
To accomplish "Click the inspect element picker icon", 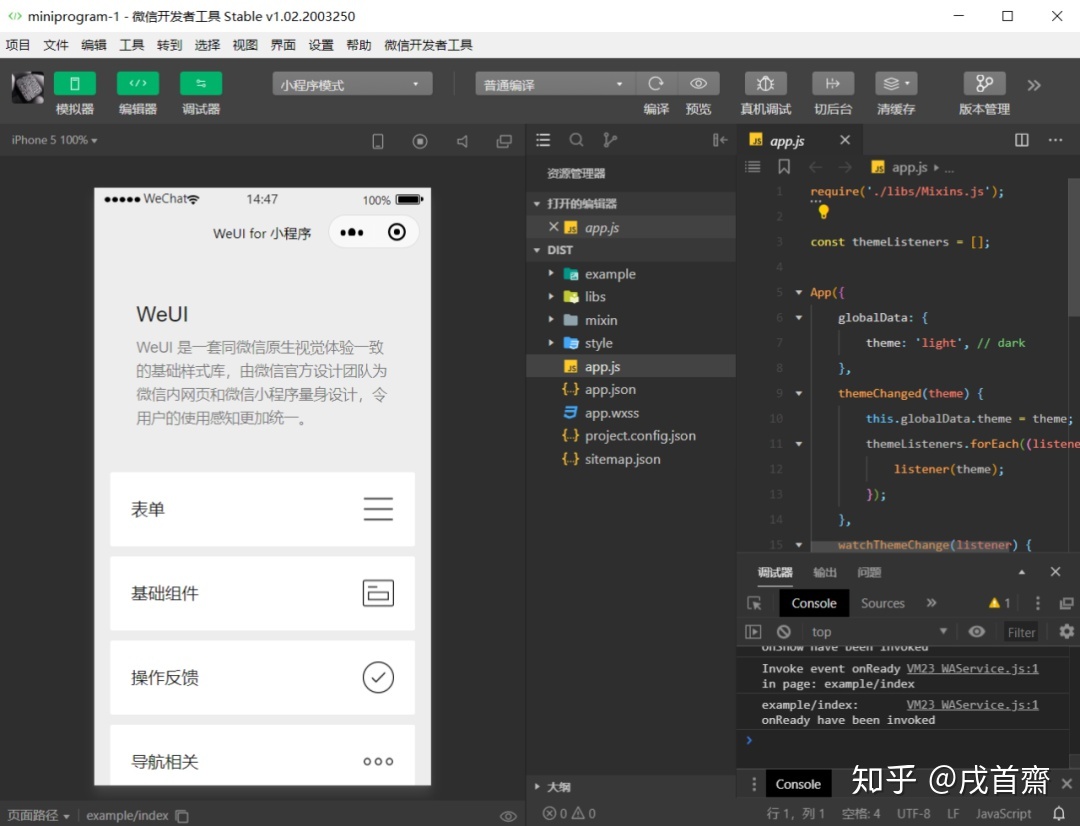I will pyautogui.click(x=754, y=603).
